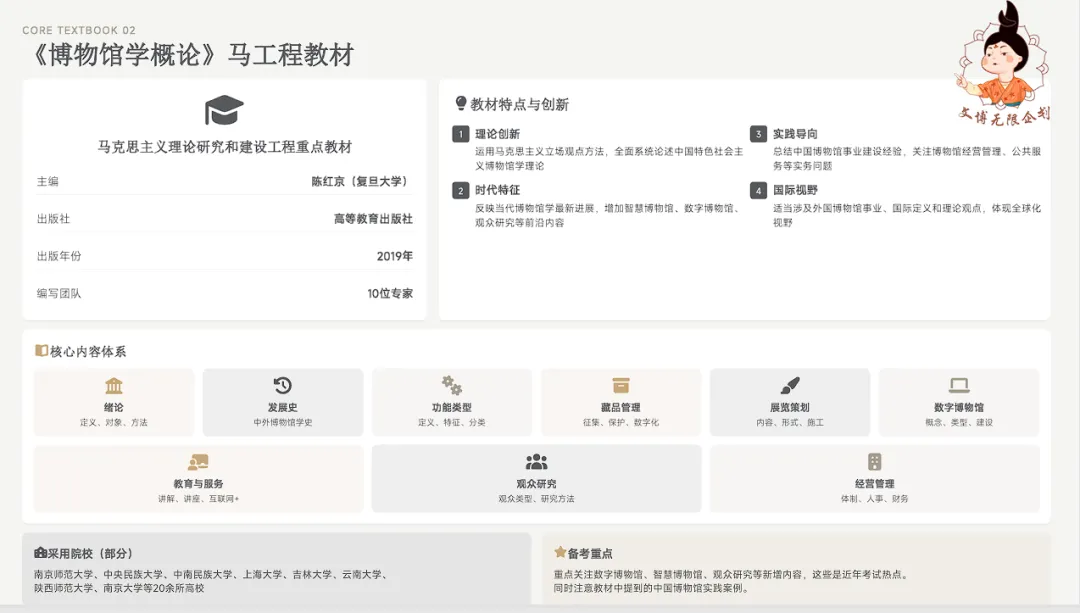Click the museum building icon above 绪论

point(114,385)
